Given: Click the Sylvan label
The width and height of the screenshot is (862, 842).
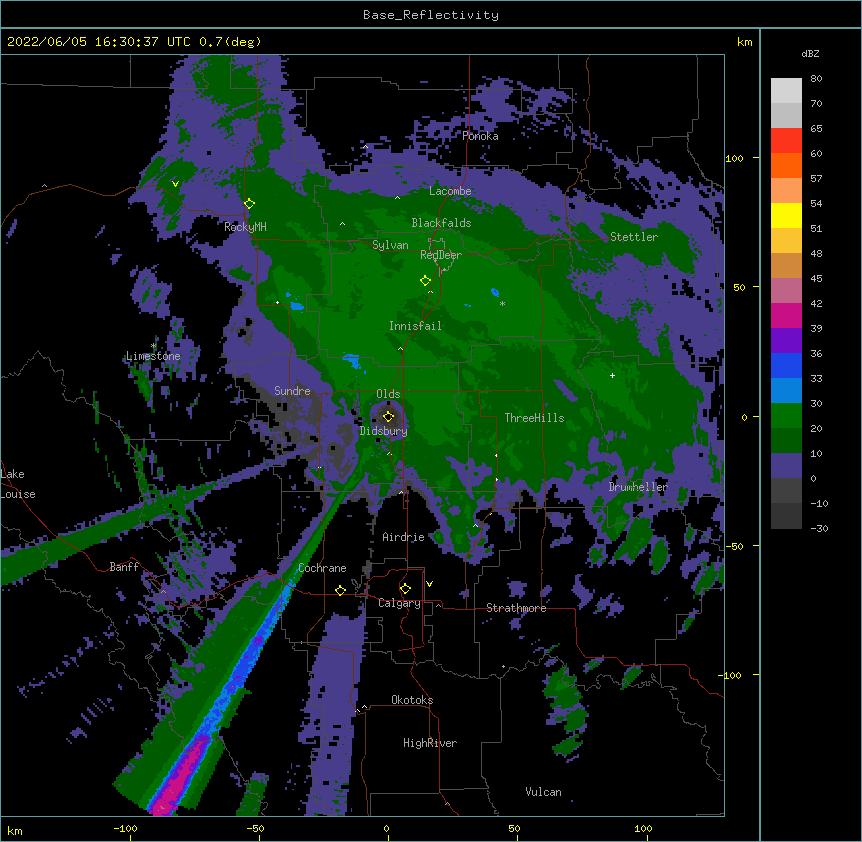Looking at the screenshot, I should coord(390,245).
